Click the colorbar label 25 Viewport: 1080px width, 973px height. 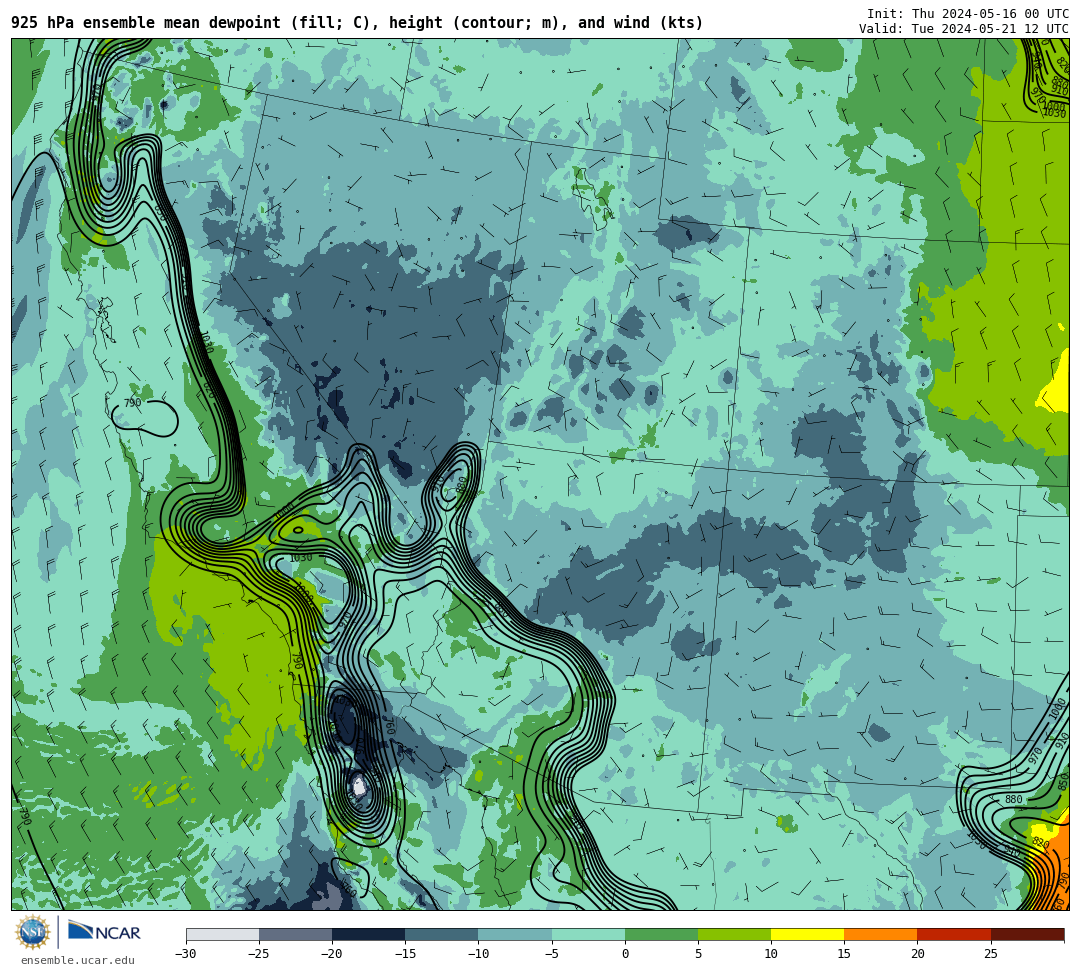coord(990,954)
